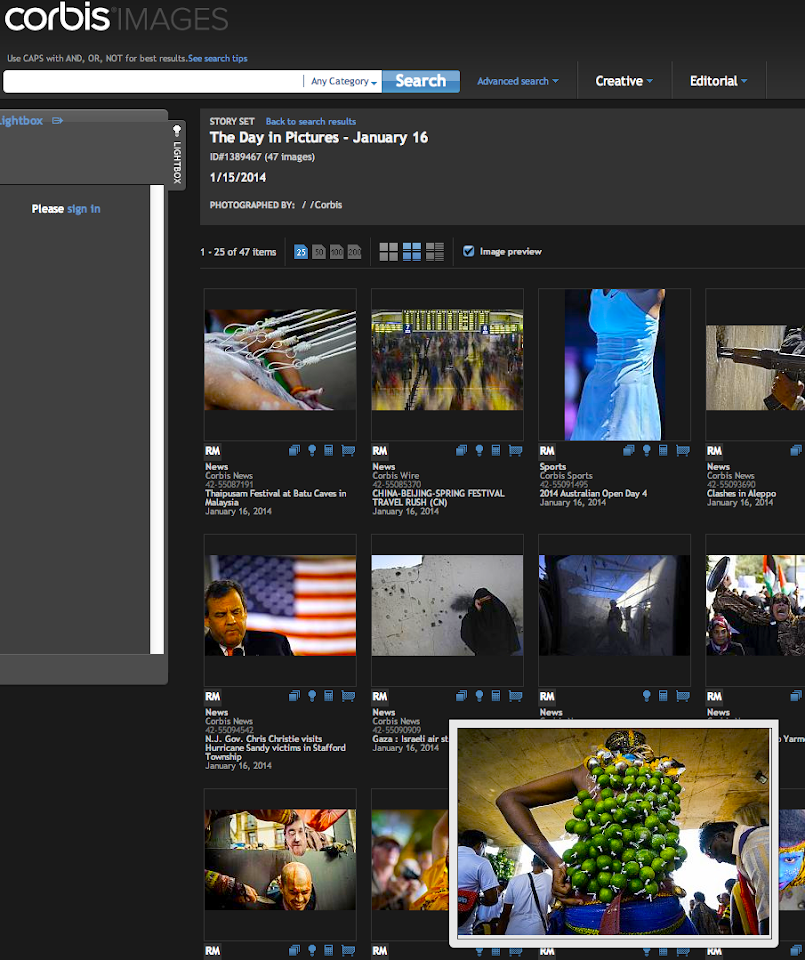Open Clashes in Aleppo title link
Viewport: 805px width, 960px height.
click(x=741, y=493)
